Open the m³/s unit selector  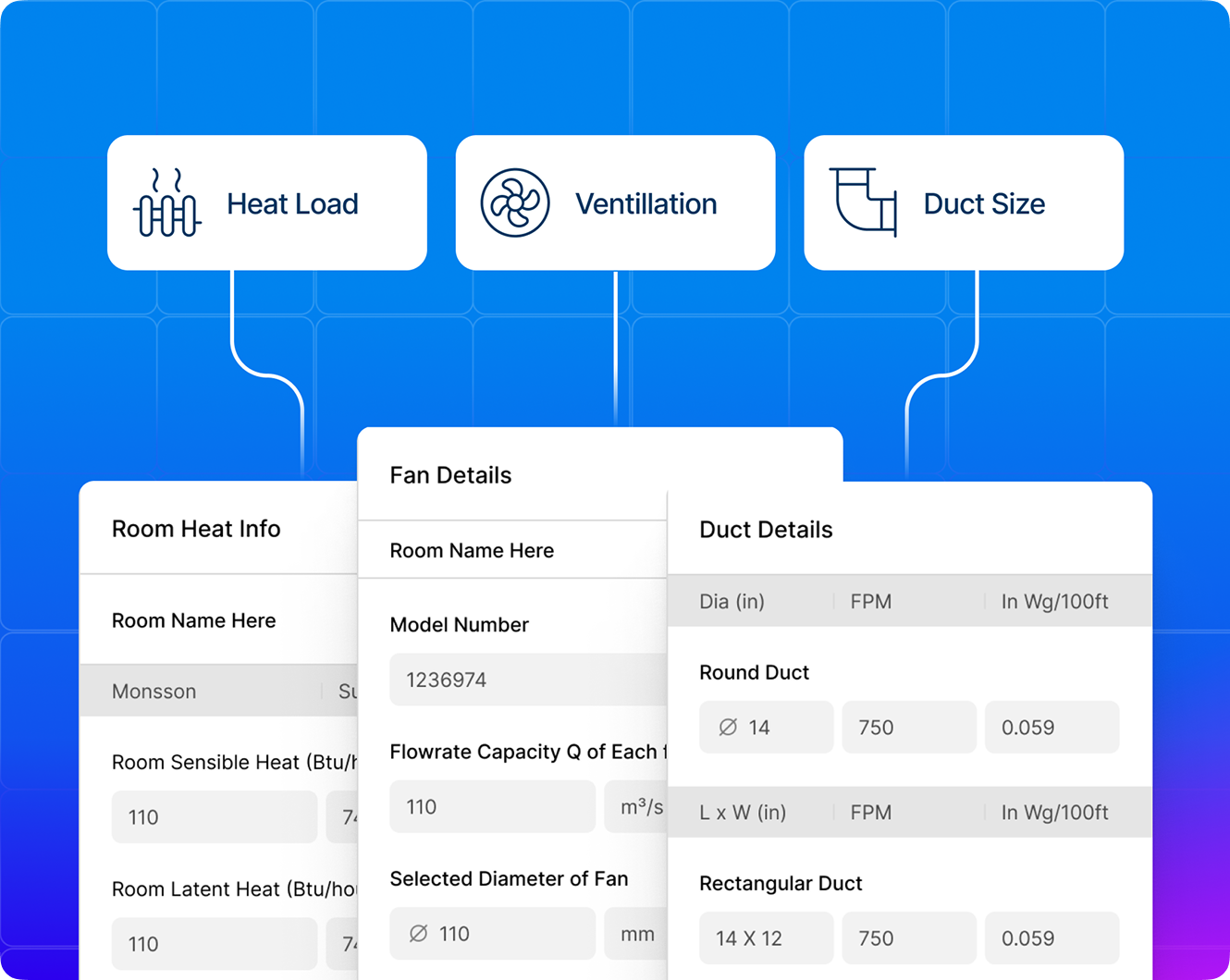636,806
